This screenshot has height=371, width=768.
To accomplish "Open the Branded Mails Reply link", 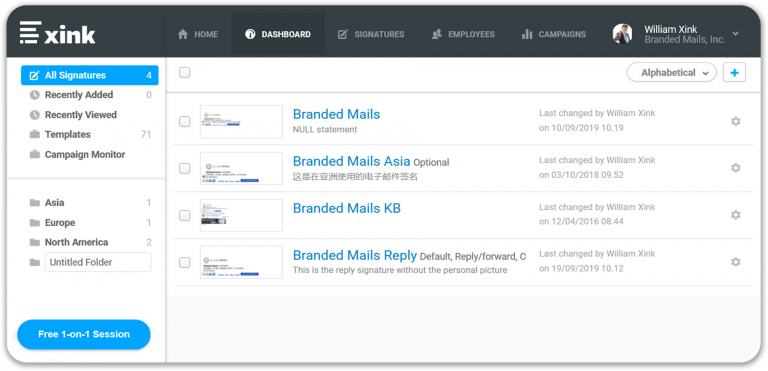I will 355,255.
